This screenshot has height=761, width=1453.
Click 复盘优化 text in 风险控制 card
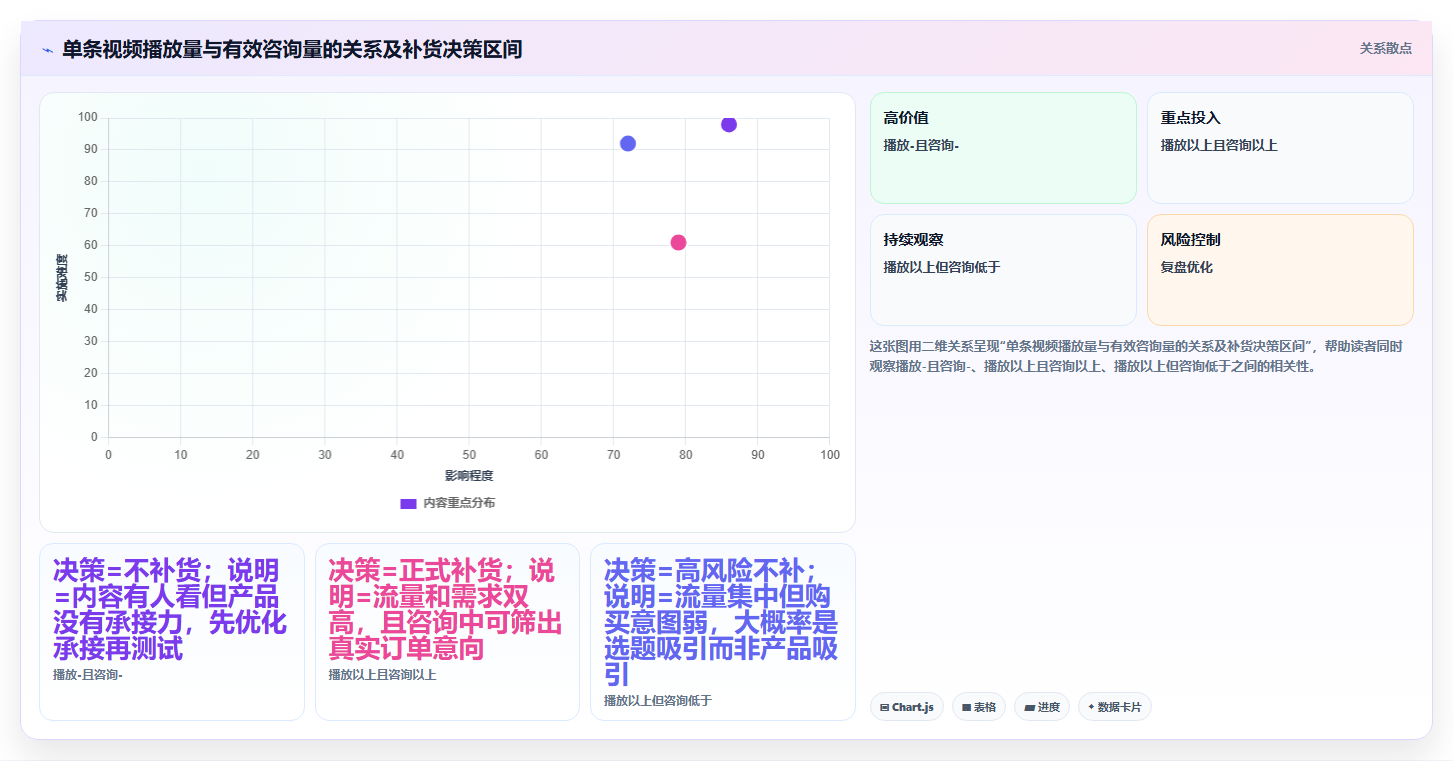(1186, 267)
